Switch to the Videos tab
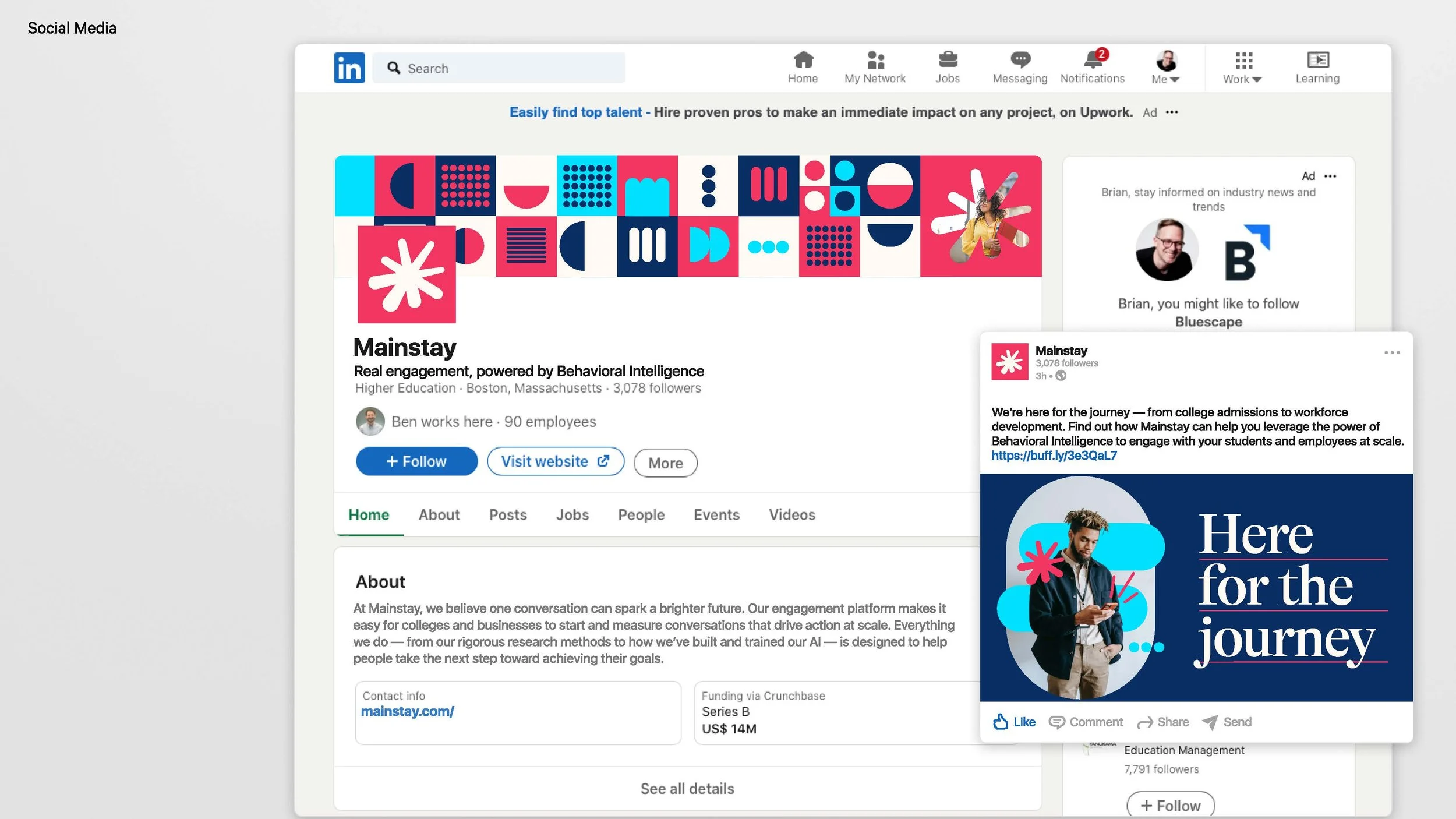The image size is (1456, 819). [792, 515]
